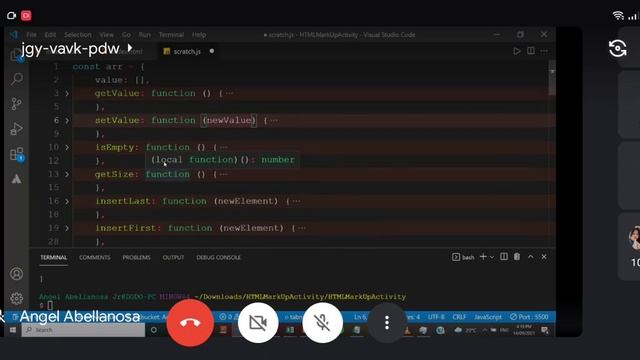Switch to the TERMINAL panel tab
This screenshot has height=360, width=640.
tap(53, 257)
